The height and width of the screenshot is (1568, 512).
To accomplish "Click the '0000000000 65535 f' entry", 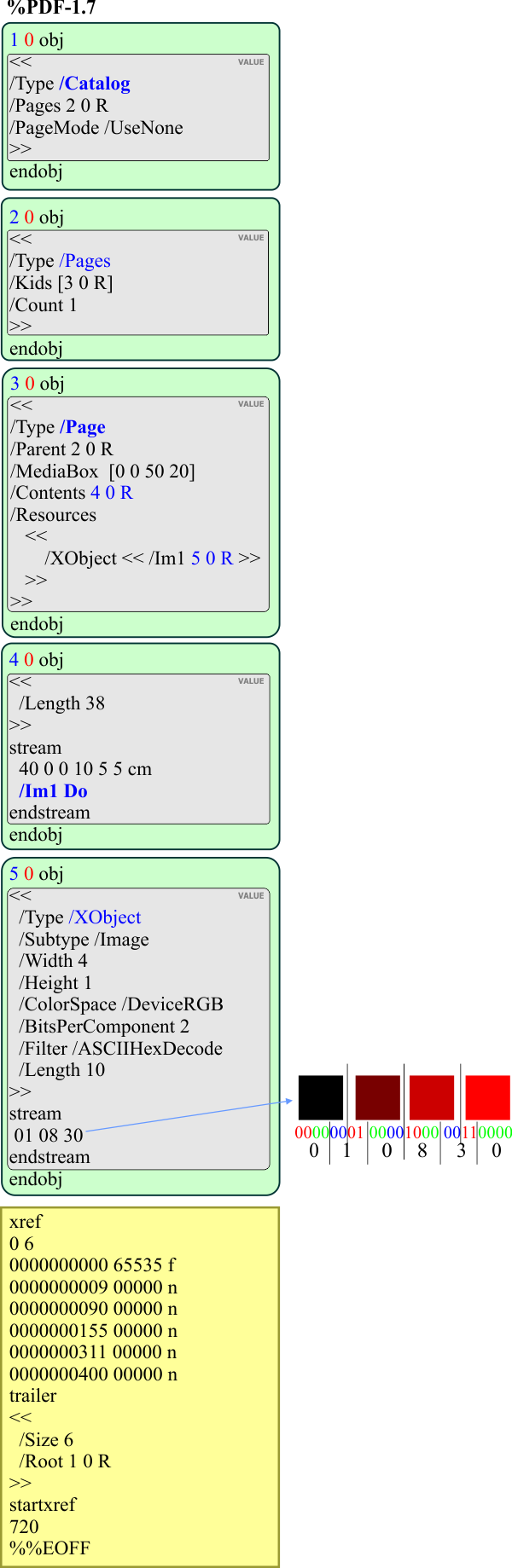I will pyautogui.click(x=92, y=1265).
